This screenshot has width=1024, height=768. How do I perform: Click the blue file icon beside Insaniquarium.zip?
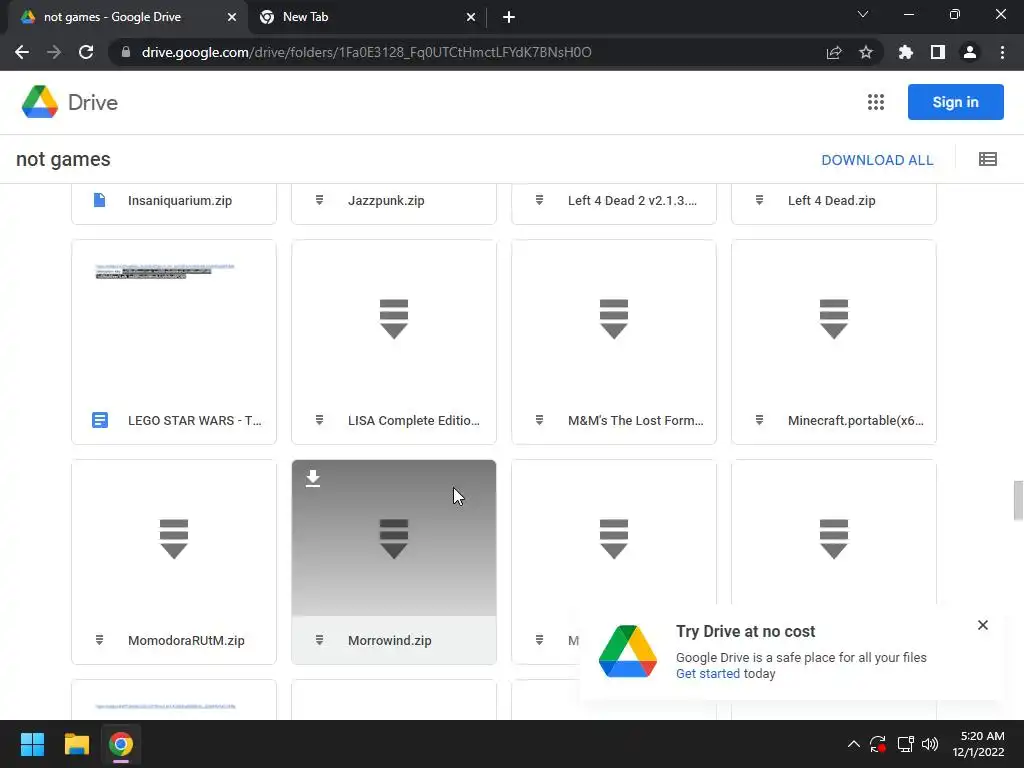point(99,200)
